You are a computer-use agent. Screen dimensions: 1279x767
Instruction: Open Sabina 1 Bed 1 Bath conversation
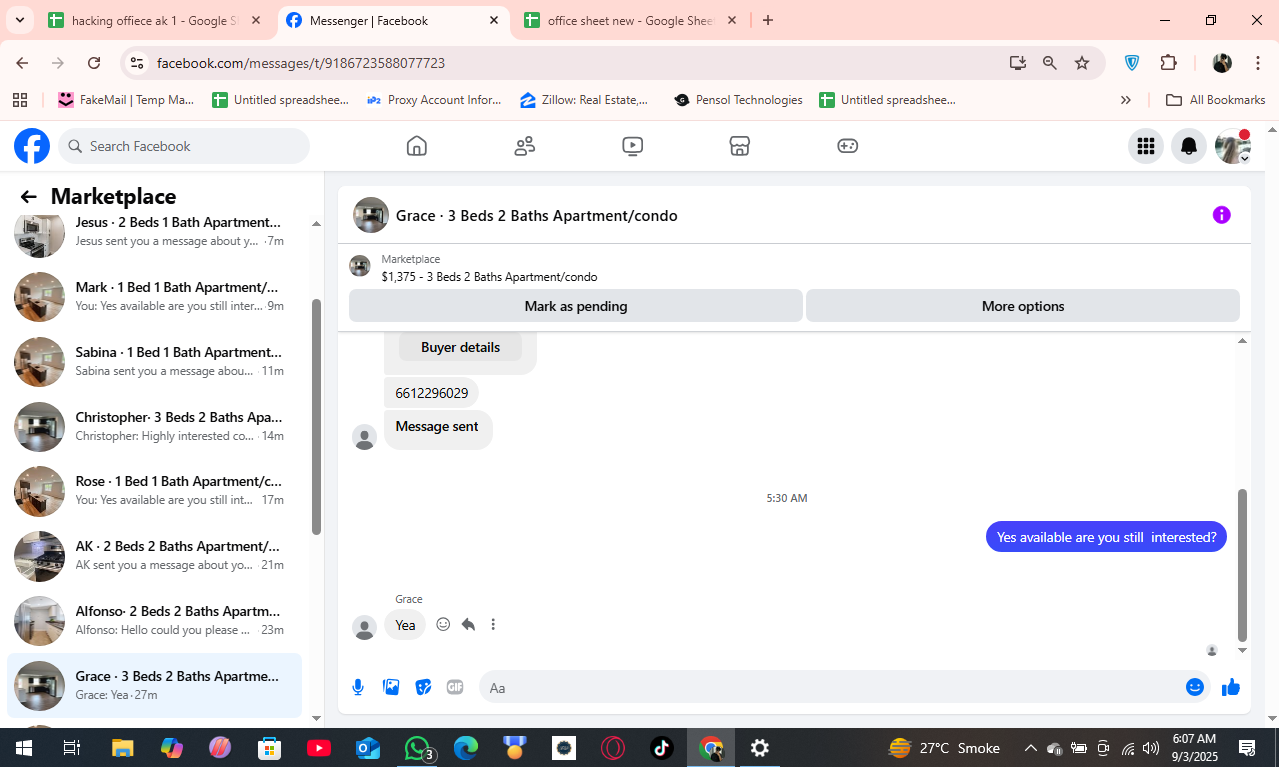click(154, 361)
